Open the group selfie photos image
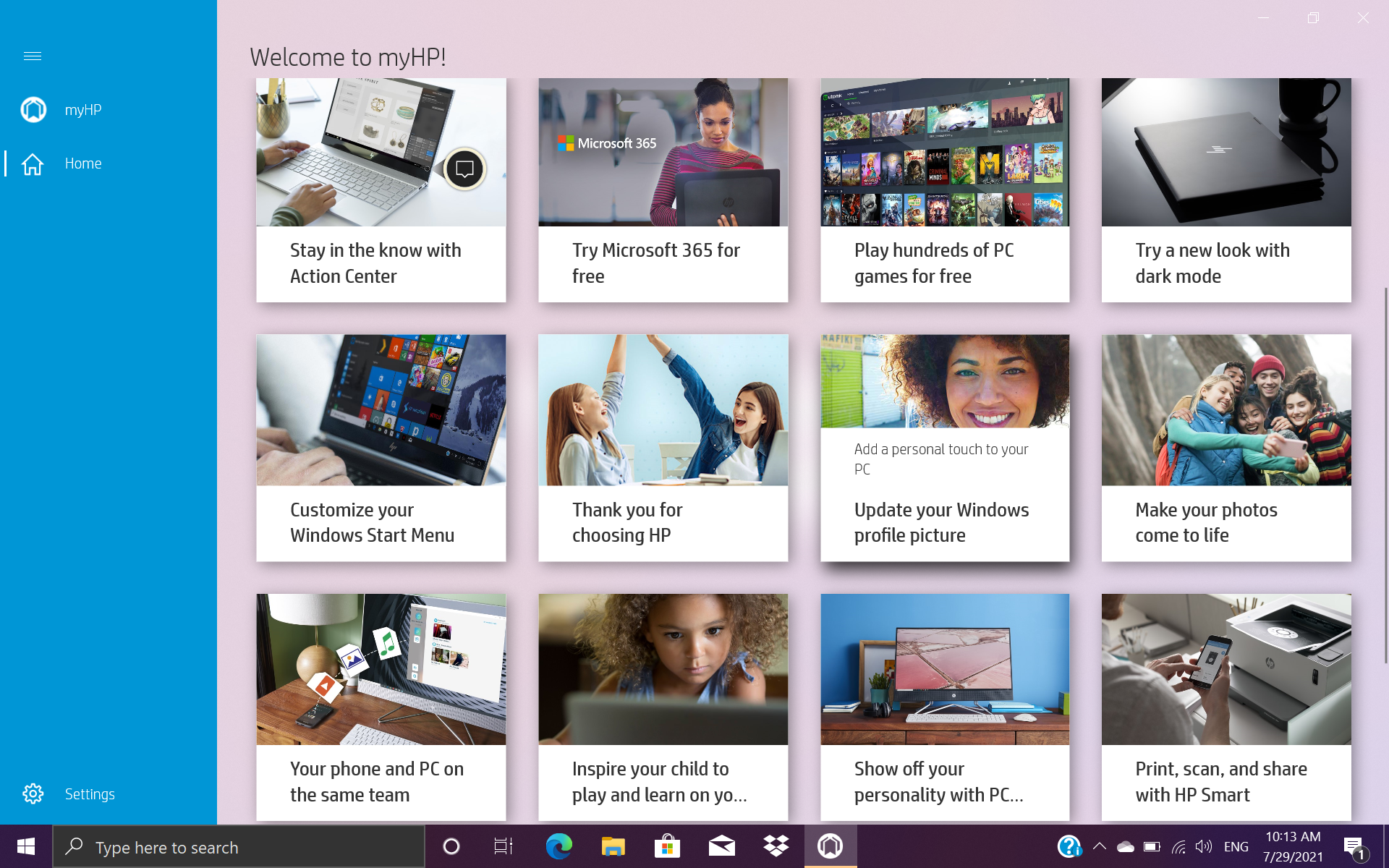Viewport: 1389px width, 868px height. (1226, 410)
